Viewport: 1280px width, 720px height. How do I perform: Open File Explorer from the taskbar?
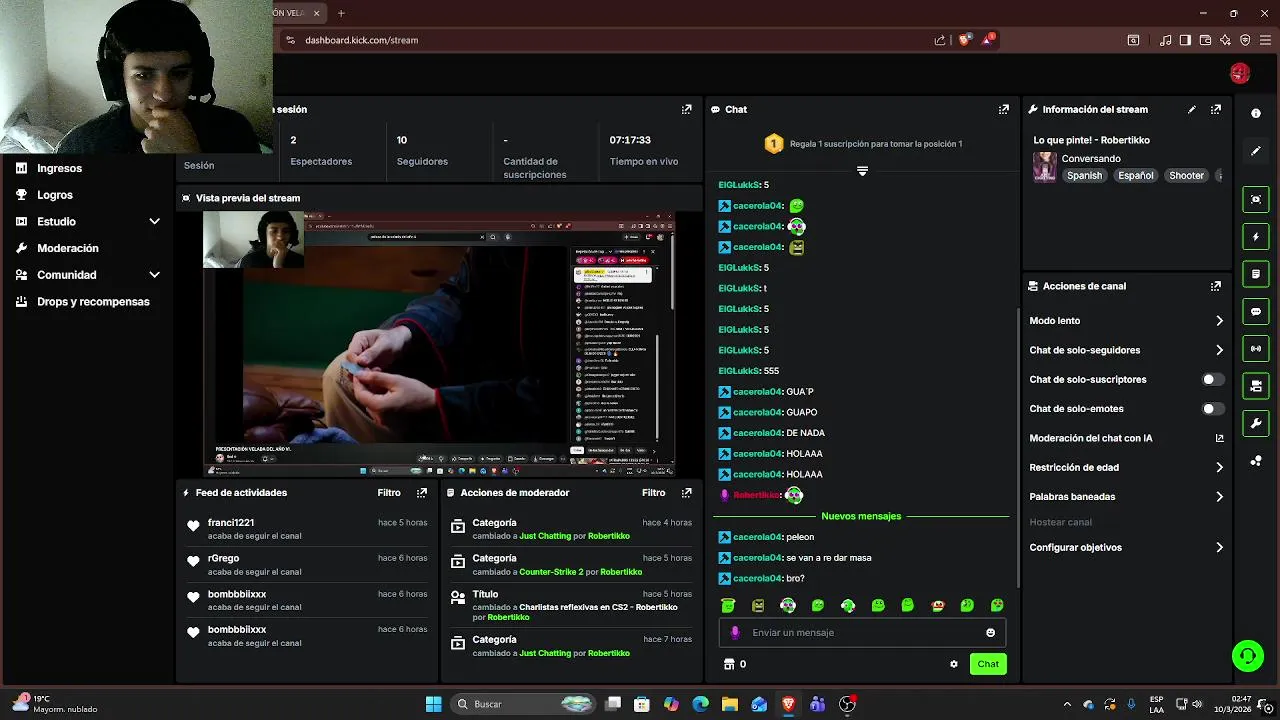coord(730,704)
